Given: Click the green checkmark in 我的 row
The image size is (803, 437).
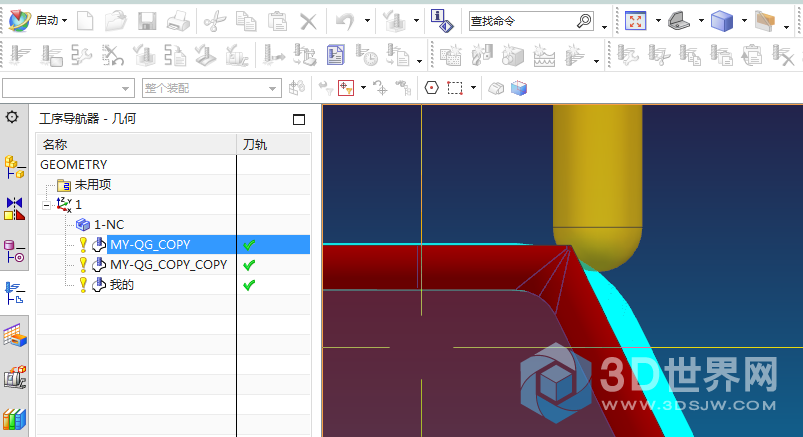Looking at the screenshot, I should pyautogui.click(x=249, y=285).
